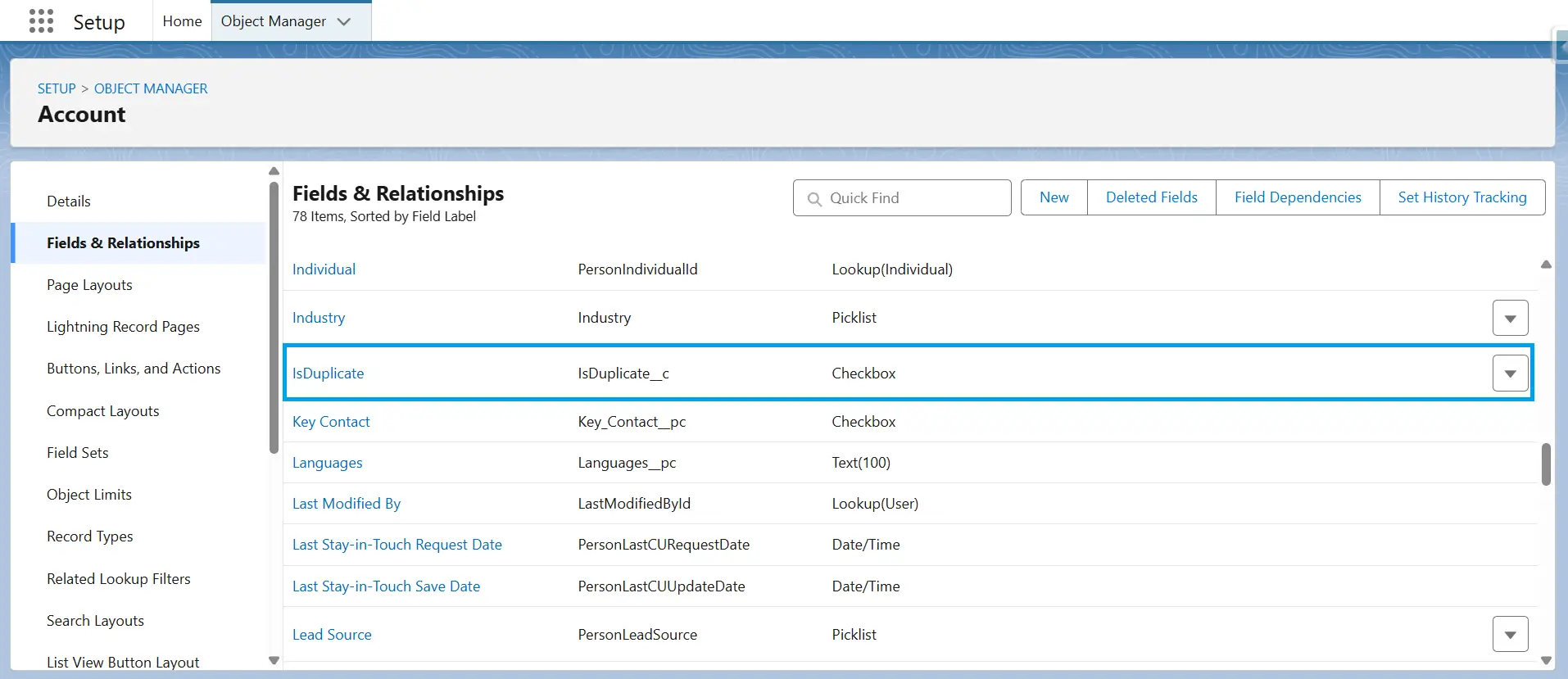This screenshot has height=679, width=1568.
Task: Open the Lead Source field link
Action: [332, 635]
